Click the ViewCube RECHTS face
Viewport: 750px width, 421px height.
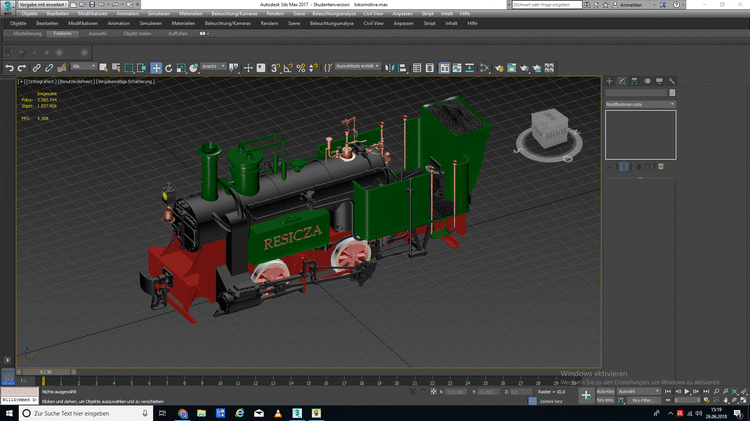point(555,134)
